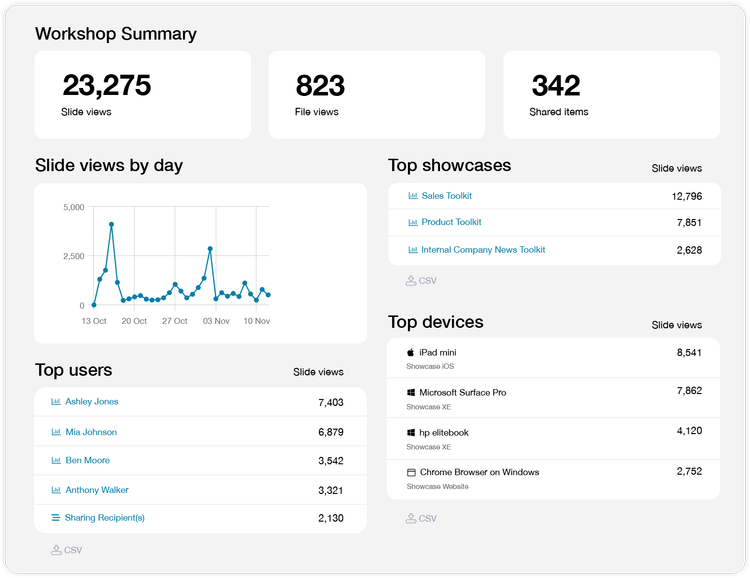Viewport: 750px width, 578px height.
Task: Click chart icon beside Ben Moore
Action: pyautogui.click(x=56, y=460)
